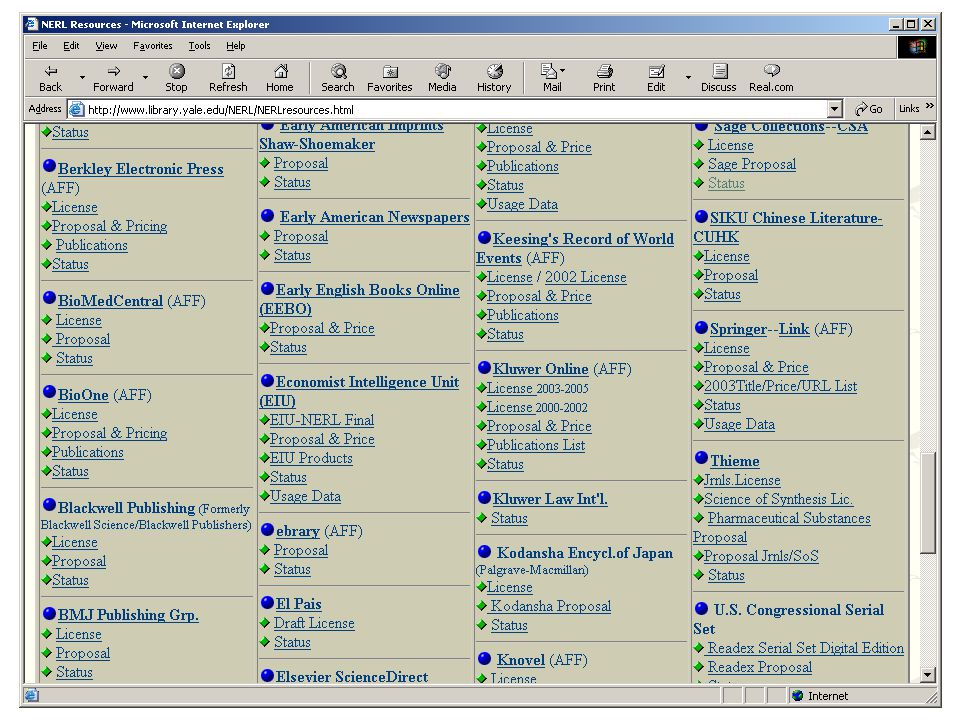The width and height of the screenshot is (960, 720).
Task: Click the blue bullet beside BioOne
Action: click(x=50, y=392)
